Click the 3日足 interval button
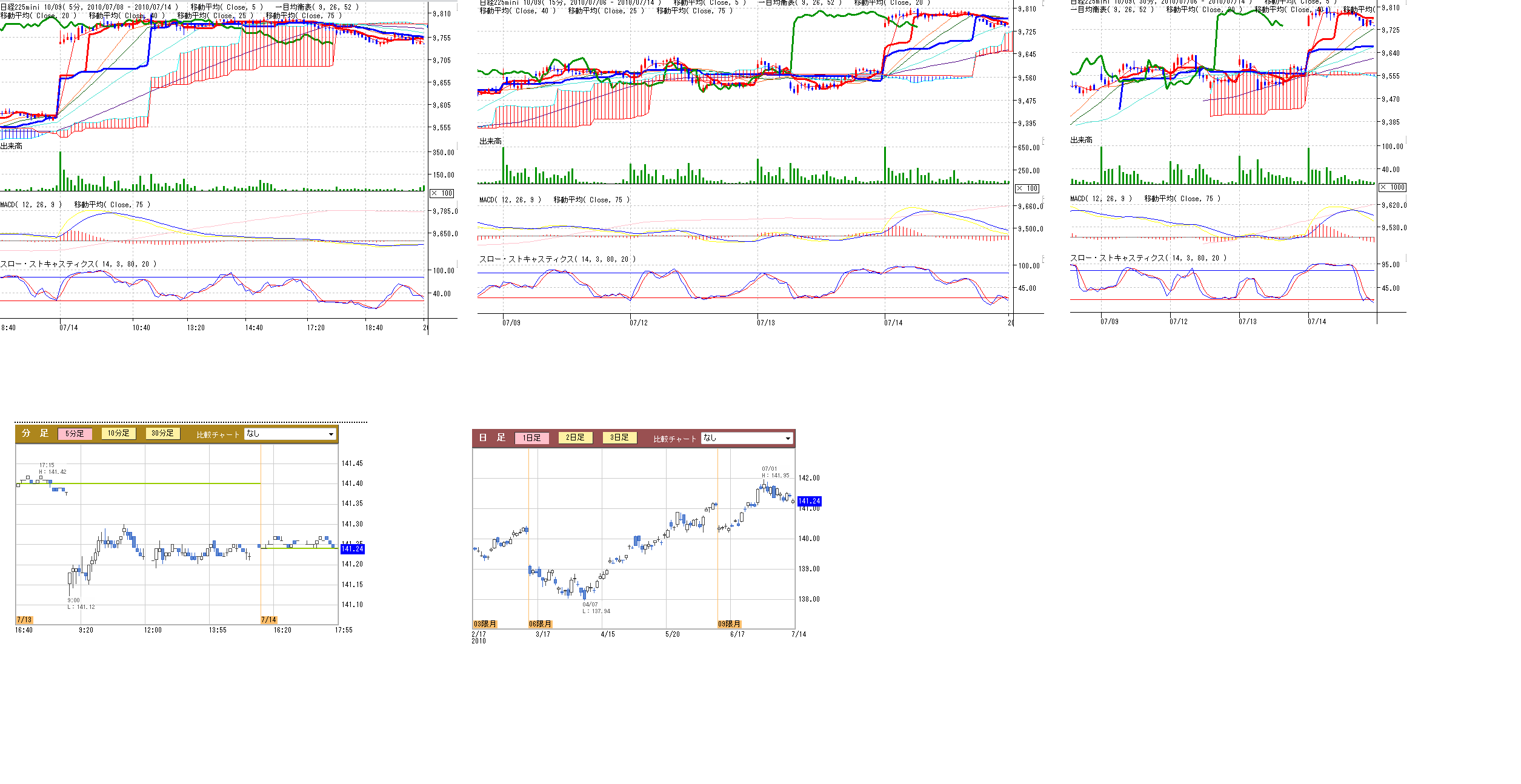 (x=619, y=437)
